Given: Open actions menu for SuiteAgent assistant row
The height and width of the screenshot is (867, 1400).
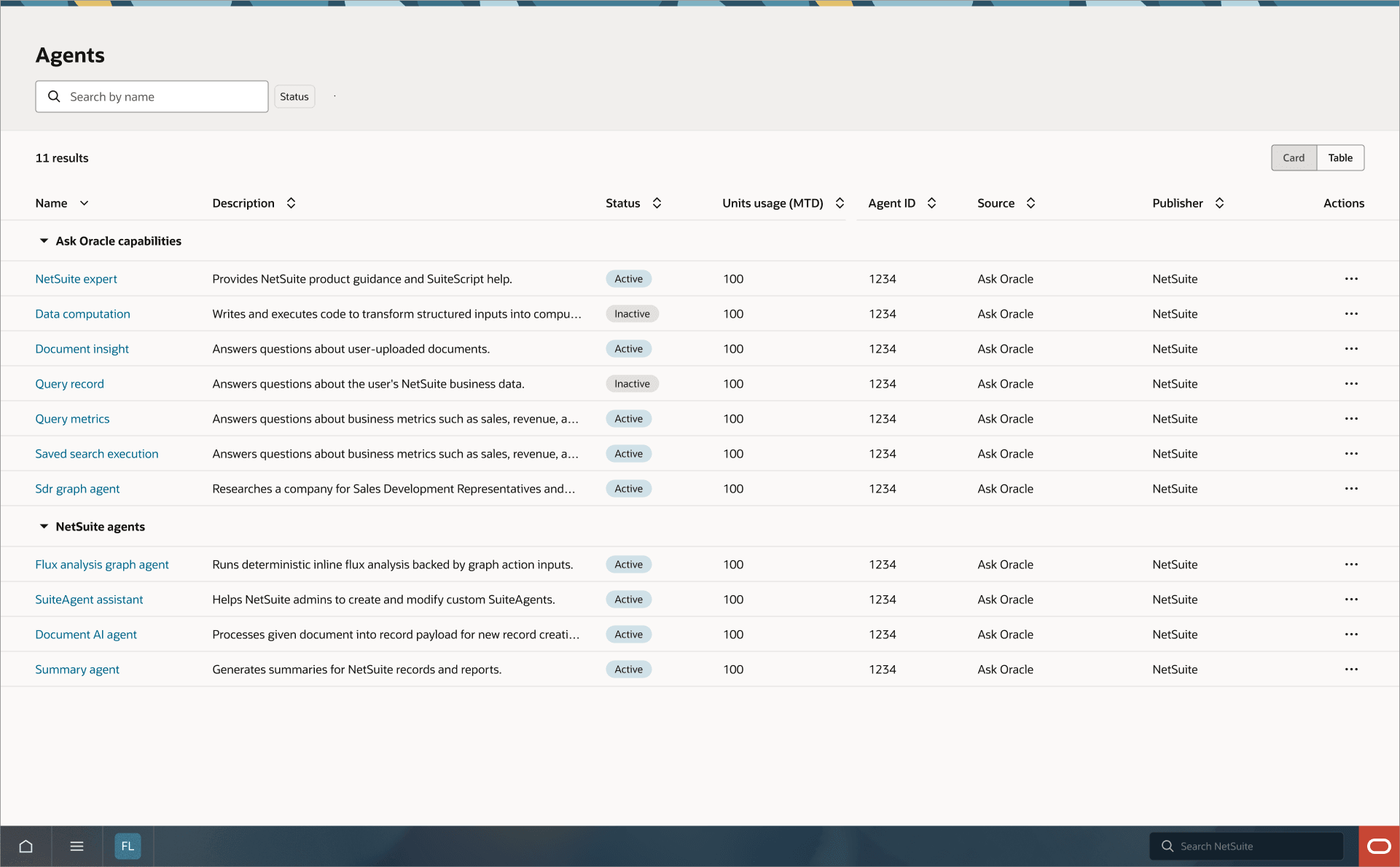Looking at the screenshot, I should pos(1351,599).
